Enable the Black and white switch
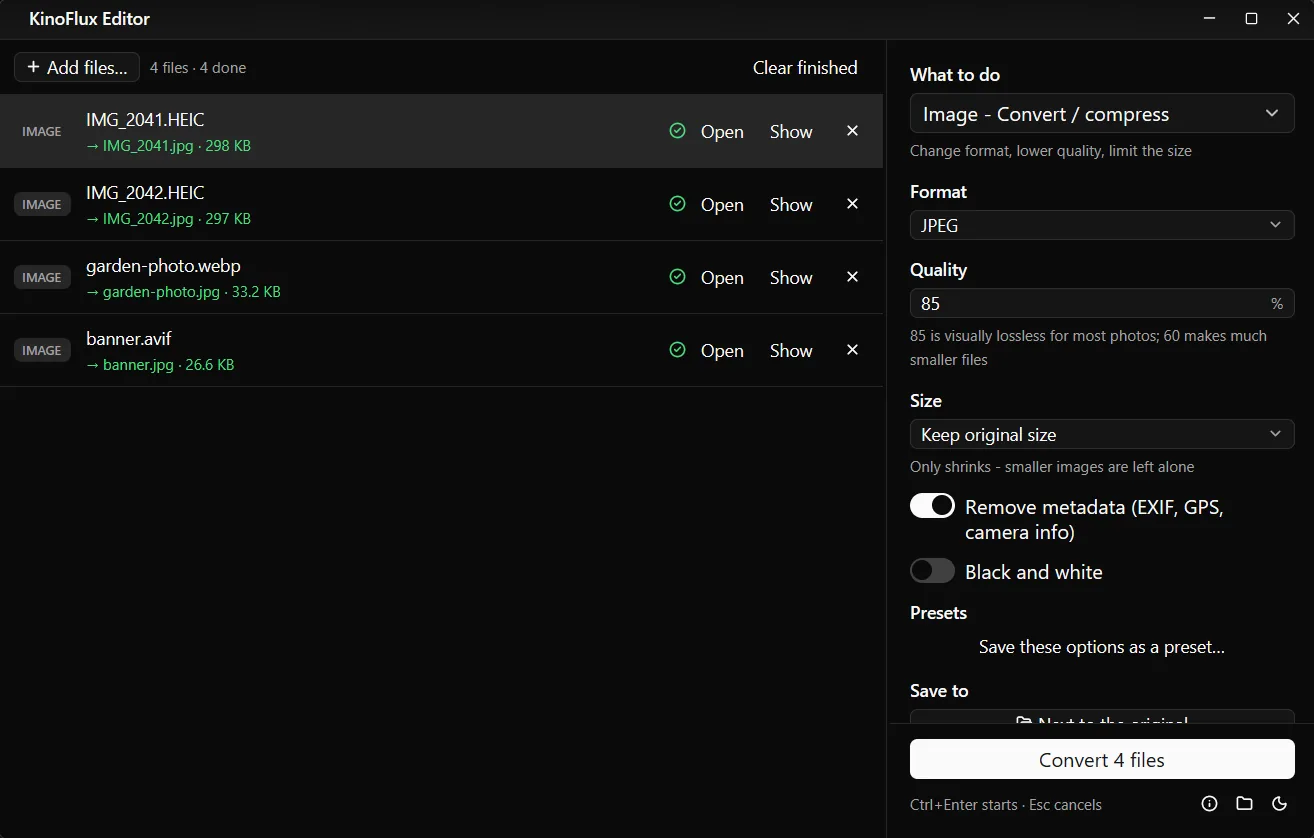The height and width of the screenshot is (838, 1314). pyautogui.click(x=932, y=571)
